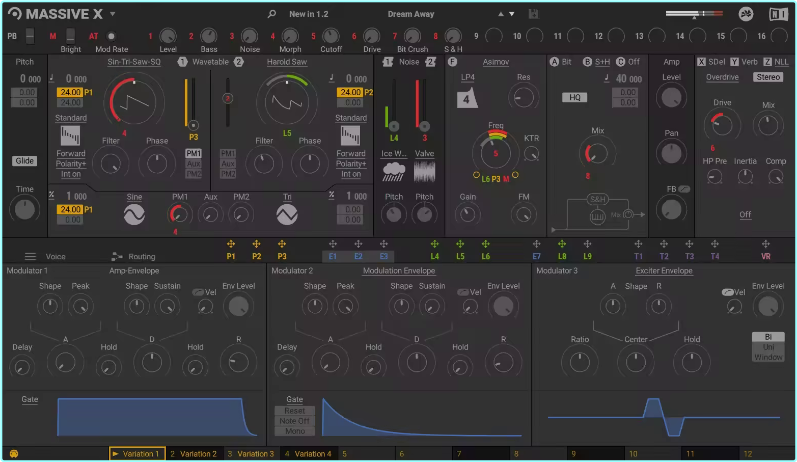The width and height of the screenshot is (797, 462).
Task: Open the Modulation Envelope type menu
Action: pos(399,271)
